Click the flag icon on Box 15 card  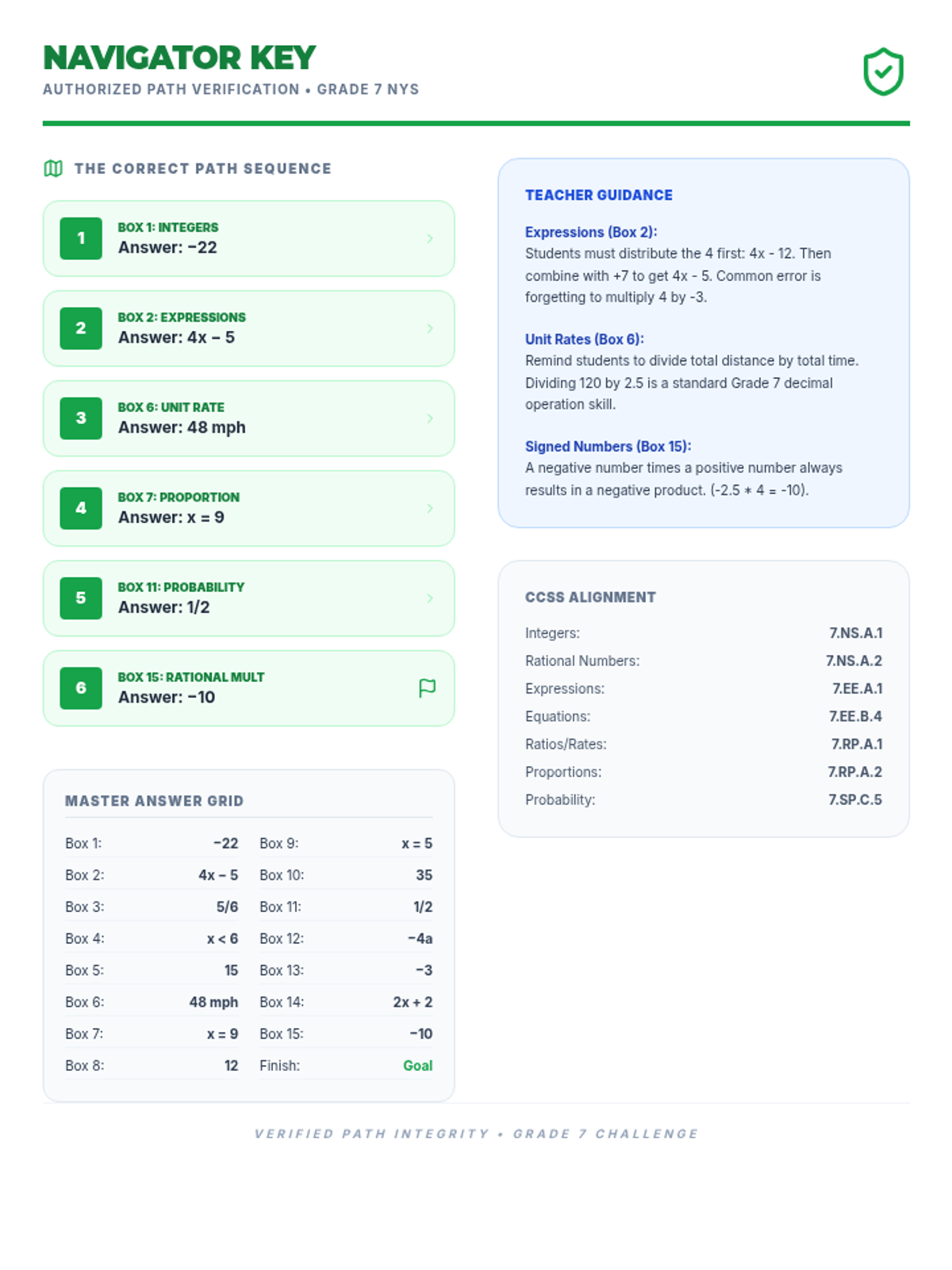point(427,688)
